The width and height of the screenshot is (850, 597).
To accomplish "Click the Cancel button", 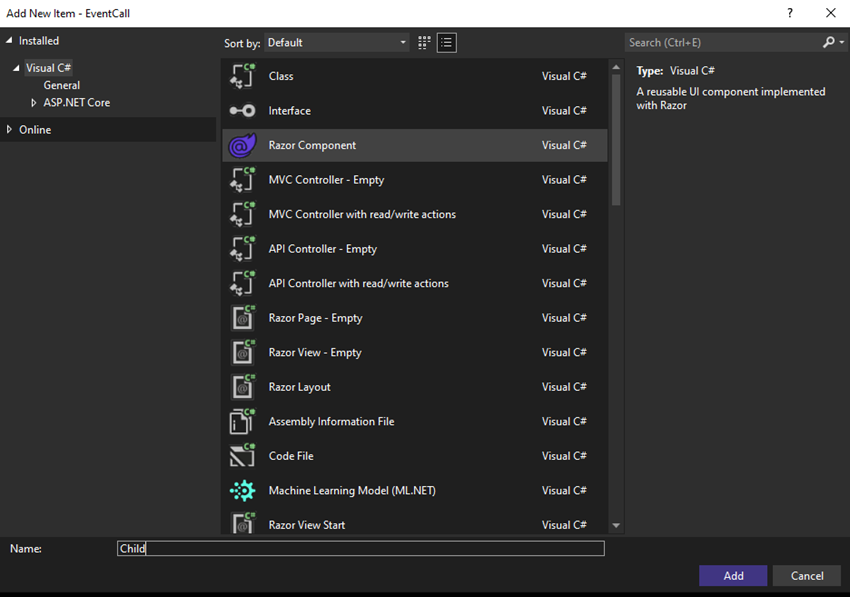I will coord(807,576).
